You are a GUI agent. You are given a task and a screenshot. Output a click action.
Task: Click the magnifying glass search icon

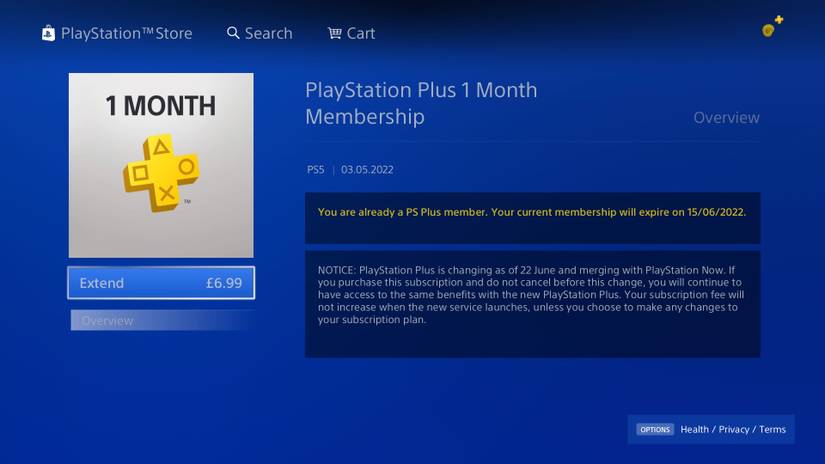tap(233, 33)
